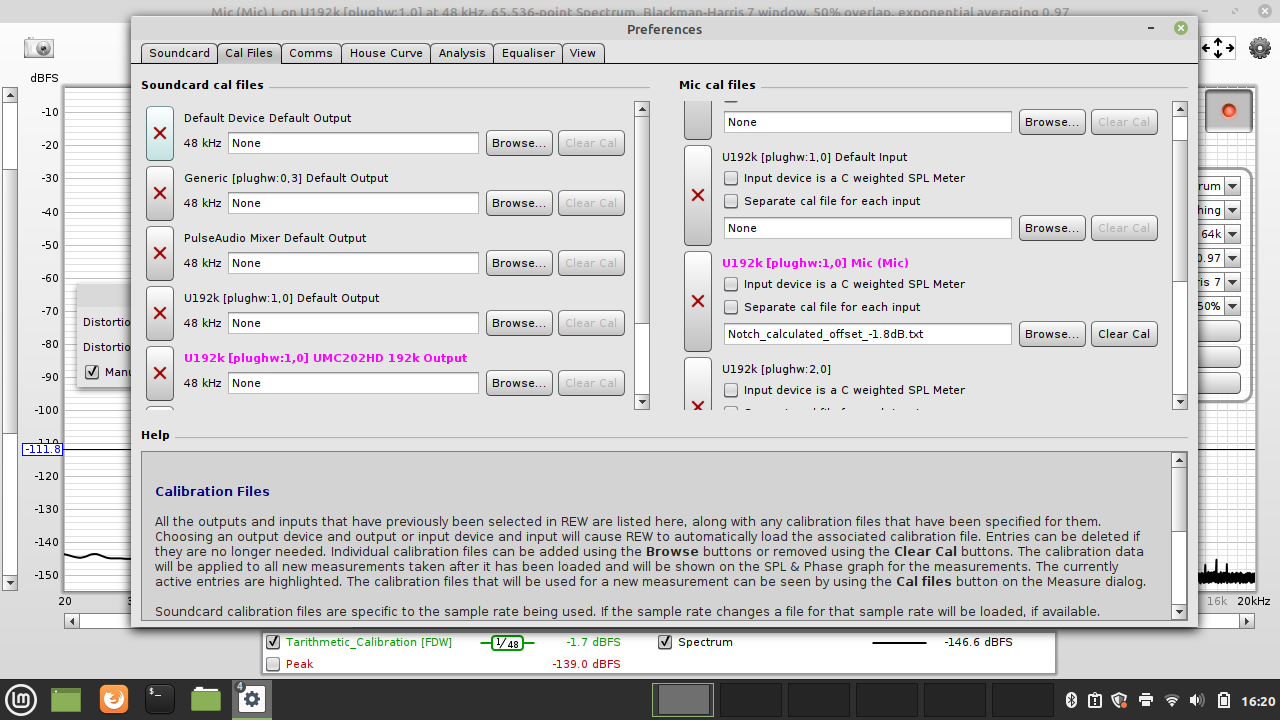Delete the PulseAudio Mixer Default Output entry
The width and height of the screenshot is (1280, 720).
point(160,253)
